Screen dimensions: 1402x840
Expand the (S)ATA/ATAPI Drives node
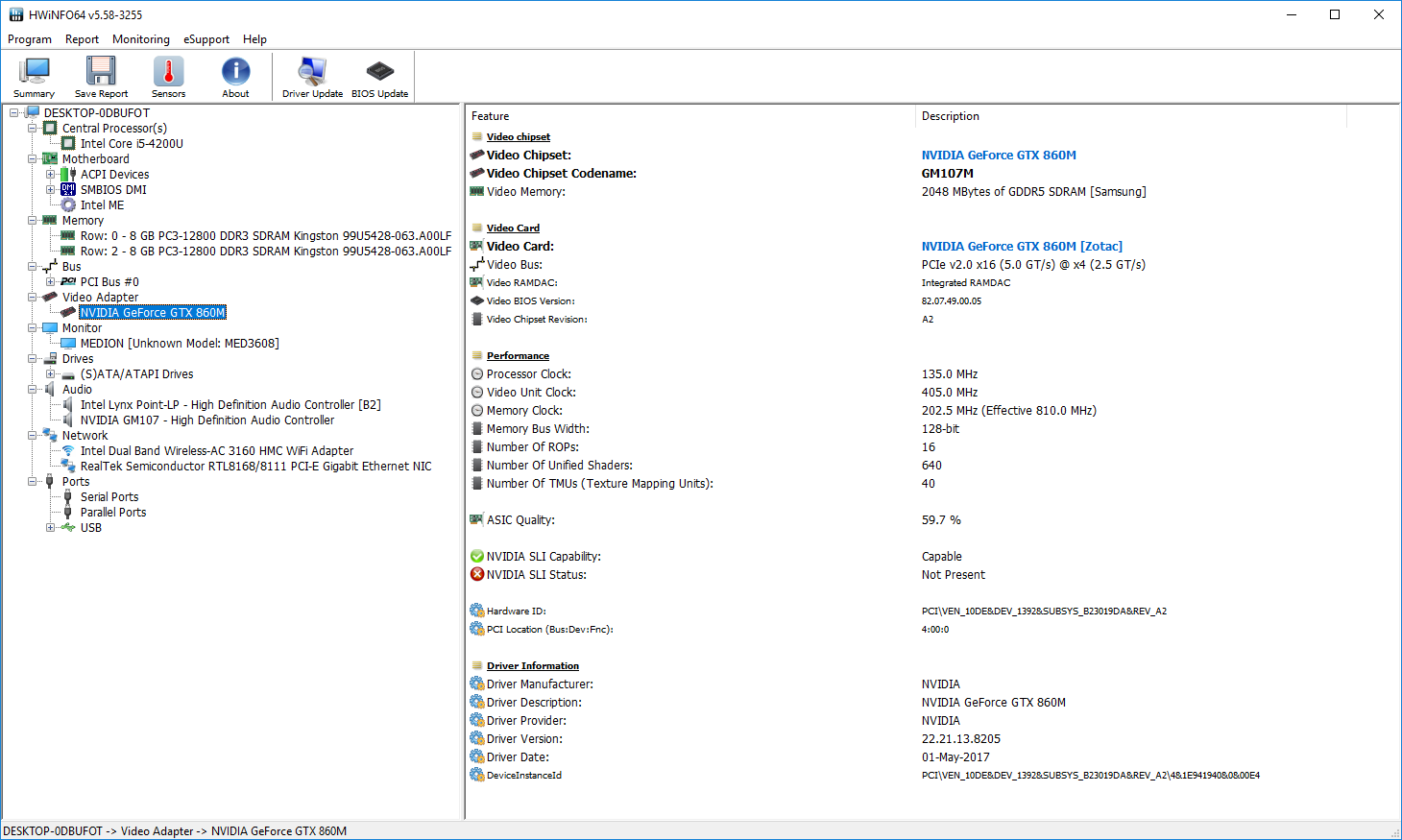point(50,373)
